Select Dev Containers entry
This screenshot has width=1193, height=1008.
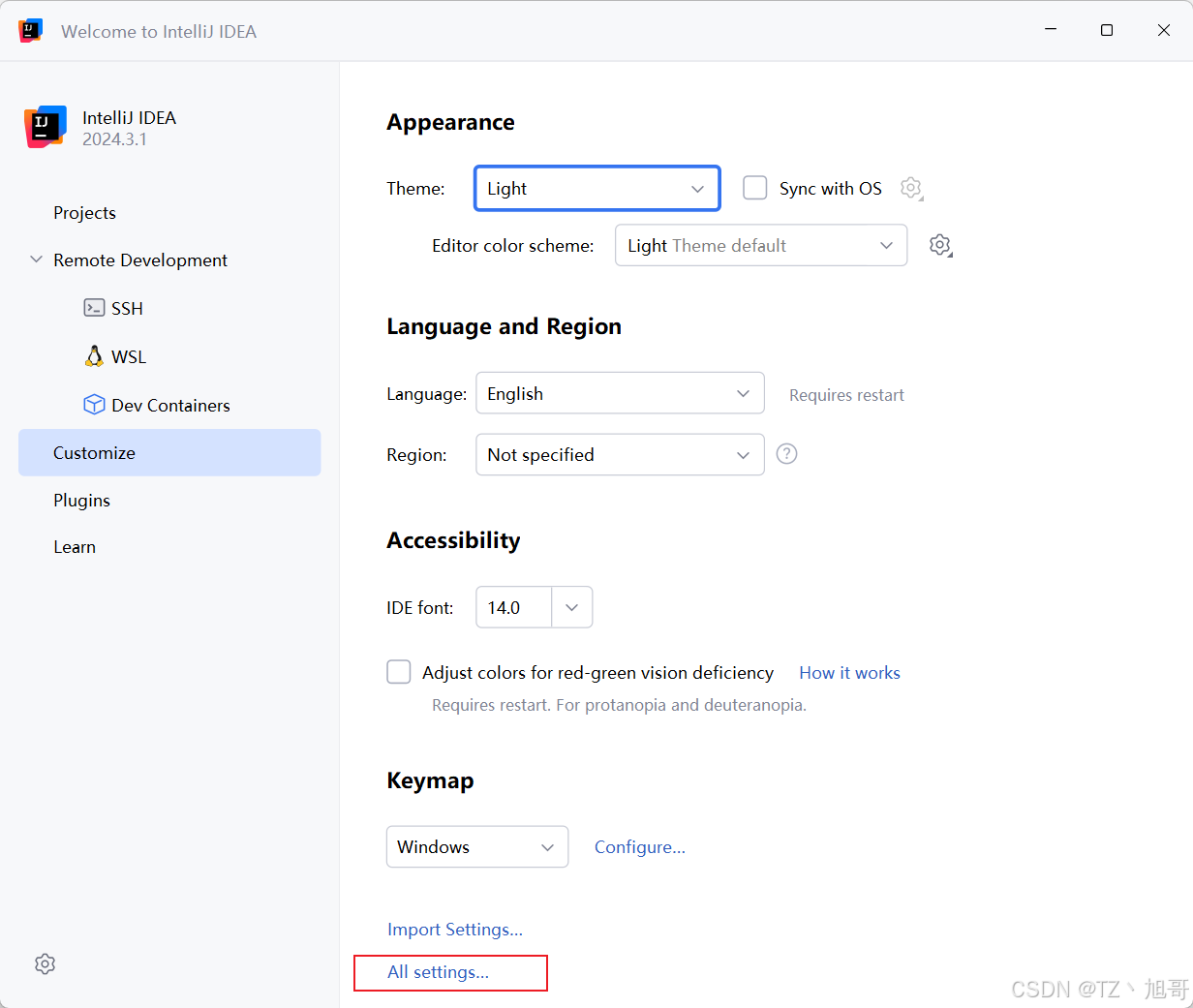coord(169,405)
